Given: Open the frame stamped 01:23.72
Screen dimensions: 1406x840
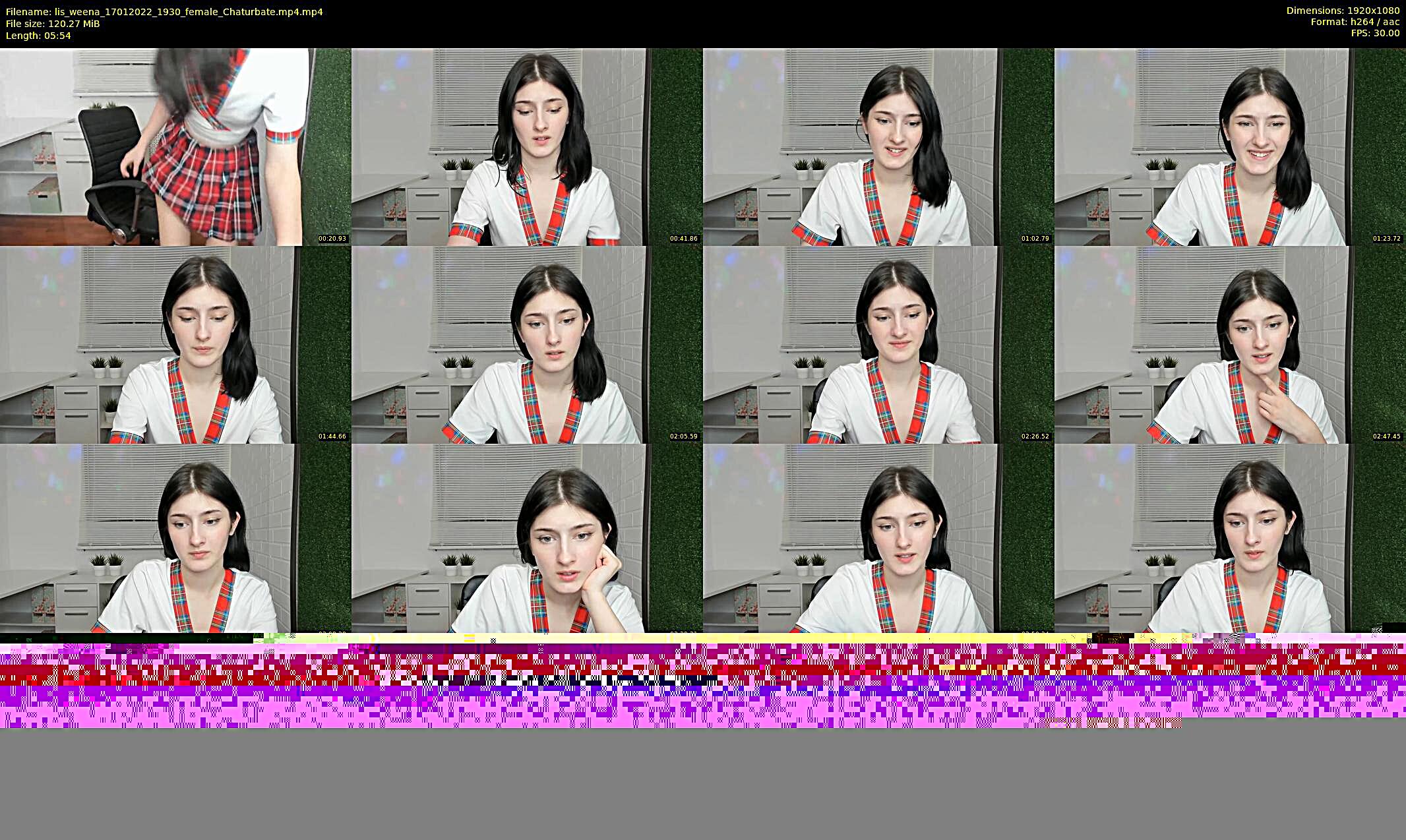Looking at the screenshot, I should tap(1230, 146).
